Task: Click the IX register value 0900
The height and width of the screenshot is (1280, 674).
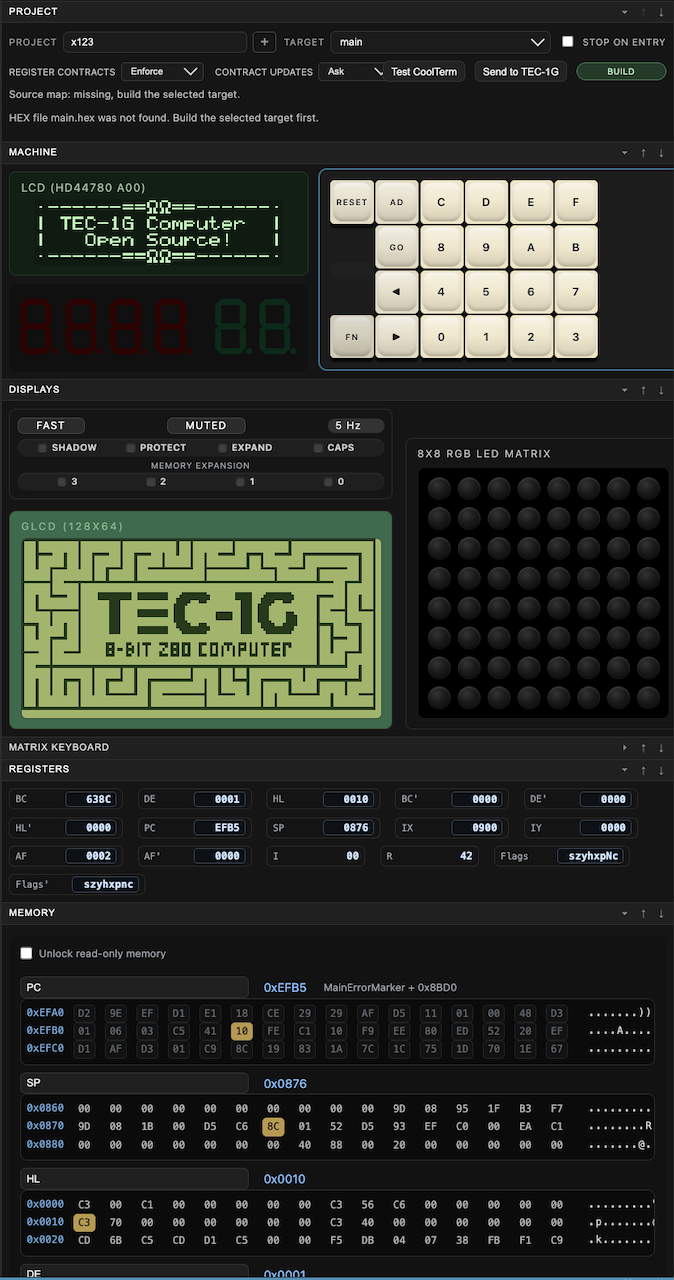Action: coord(476,828)
